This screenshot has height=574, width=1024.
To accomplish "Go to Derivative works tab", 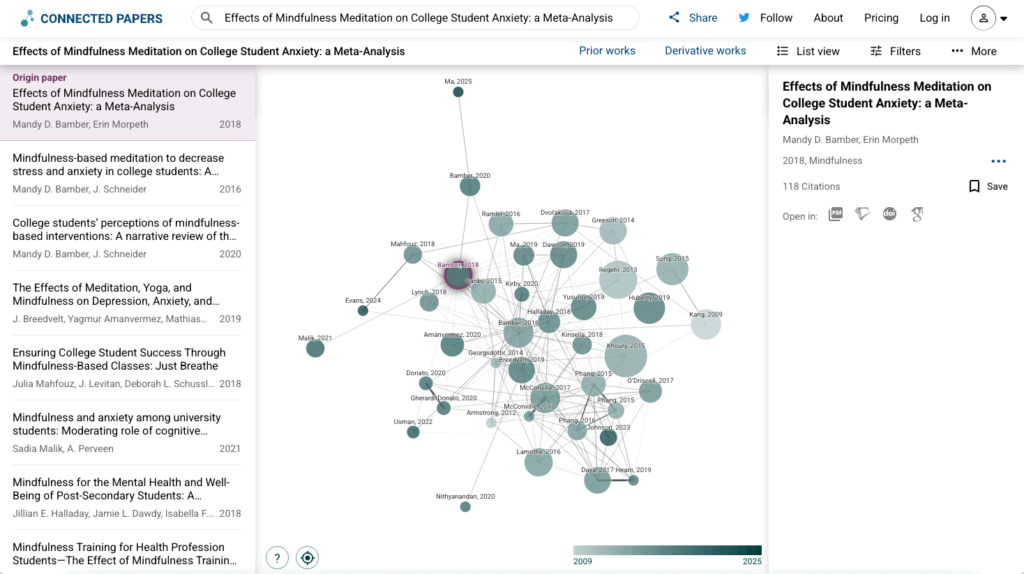I will pos(705,51).
